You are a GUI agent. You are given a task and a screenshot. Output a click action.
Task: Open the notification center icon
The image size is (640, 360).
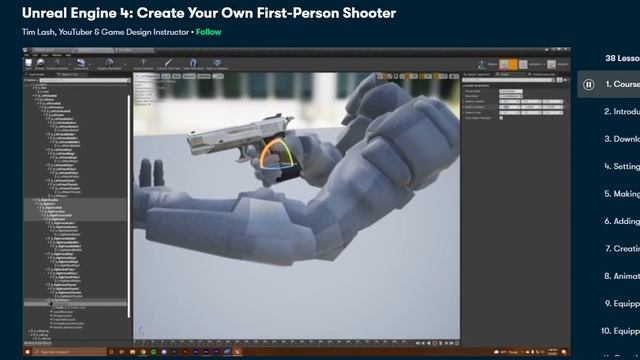564,351
